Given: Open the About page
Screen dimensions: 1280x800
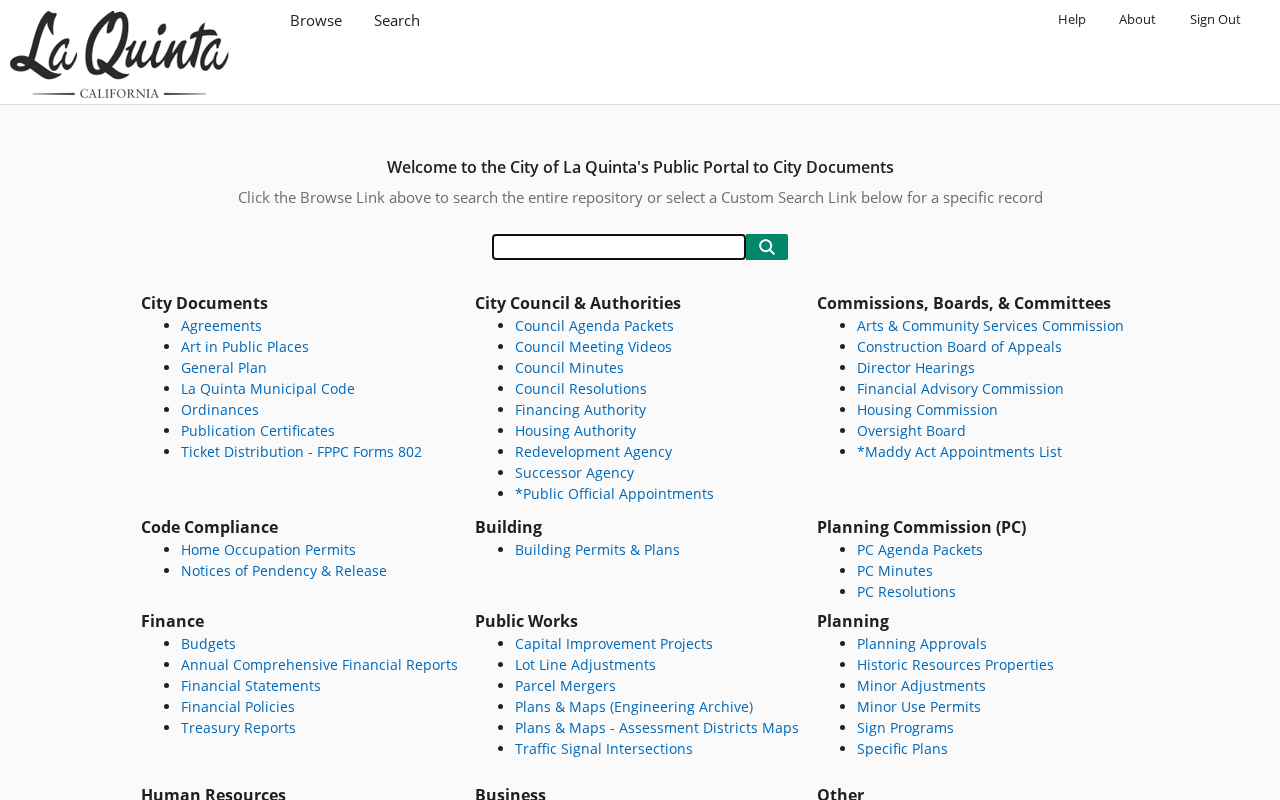Looking at the screenshot, I should tap(1137, 19).
